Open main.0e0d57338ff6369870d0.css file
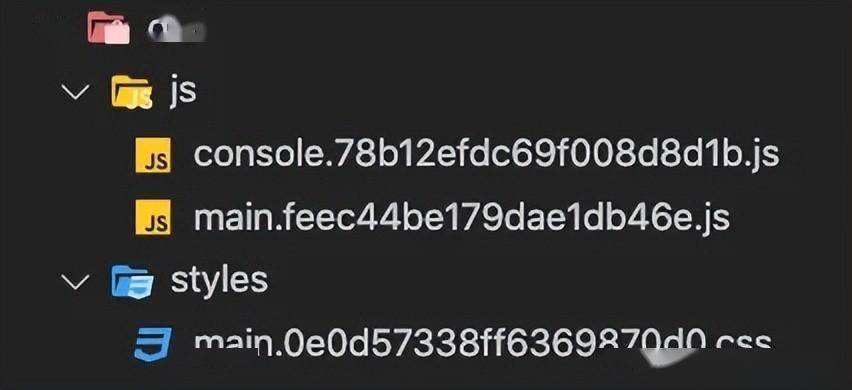Image resolution: width=852 pixels, height=390 pixels. (483, 344)
